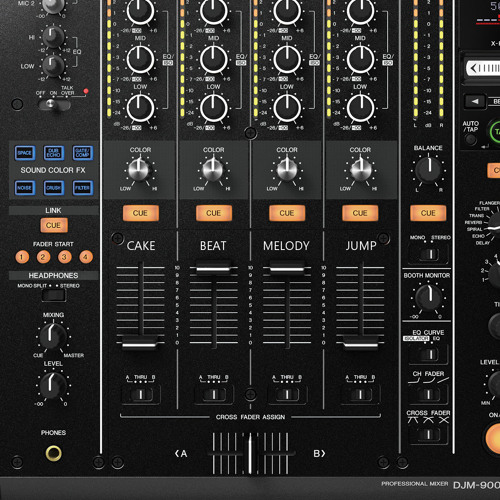Choose the FILTER sound color FX button

point(83,188)
